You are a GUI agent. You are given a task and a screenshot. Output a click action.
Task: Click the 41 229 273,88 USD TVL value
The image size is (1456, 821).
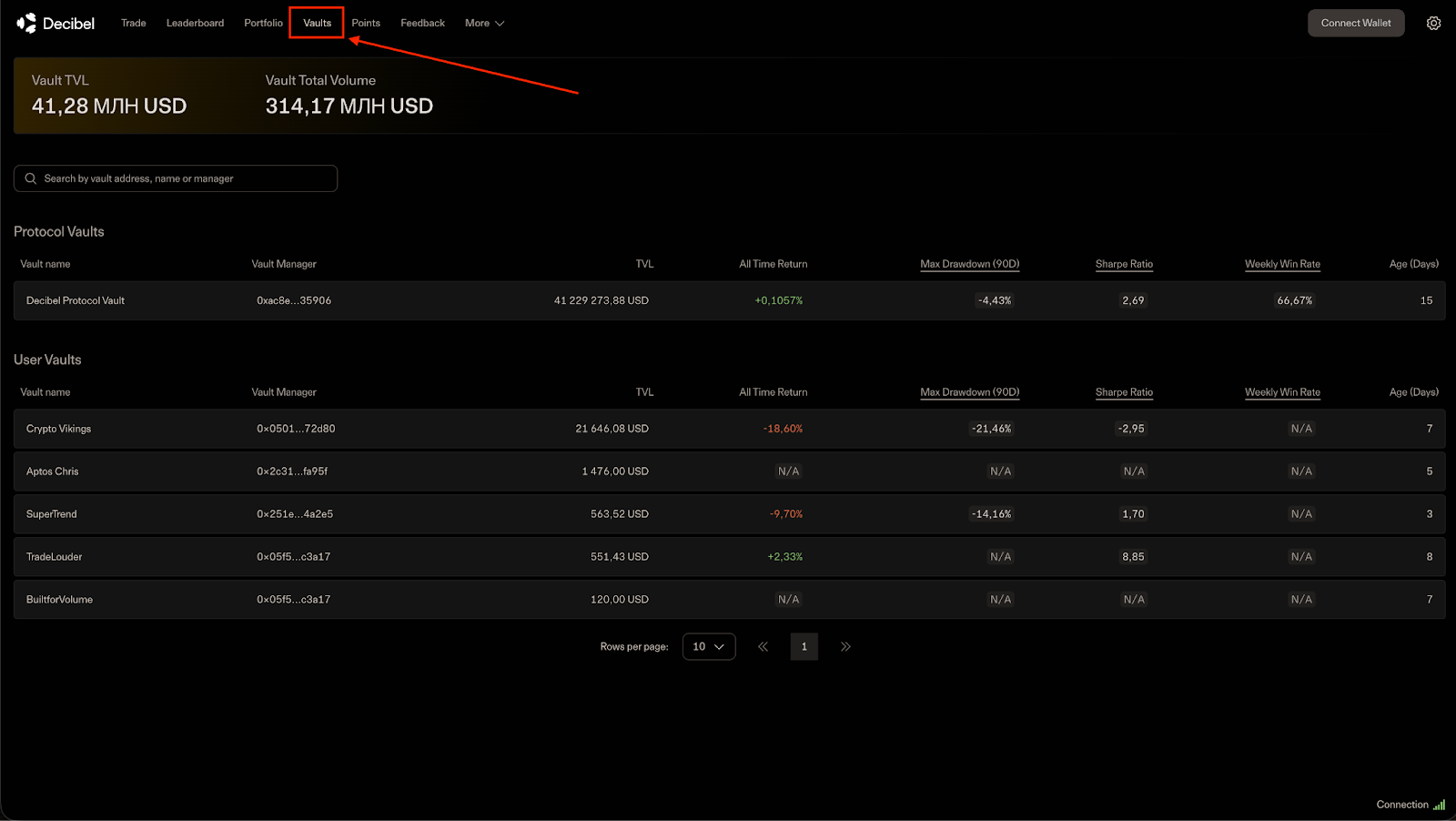(602, 300)
